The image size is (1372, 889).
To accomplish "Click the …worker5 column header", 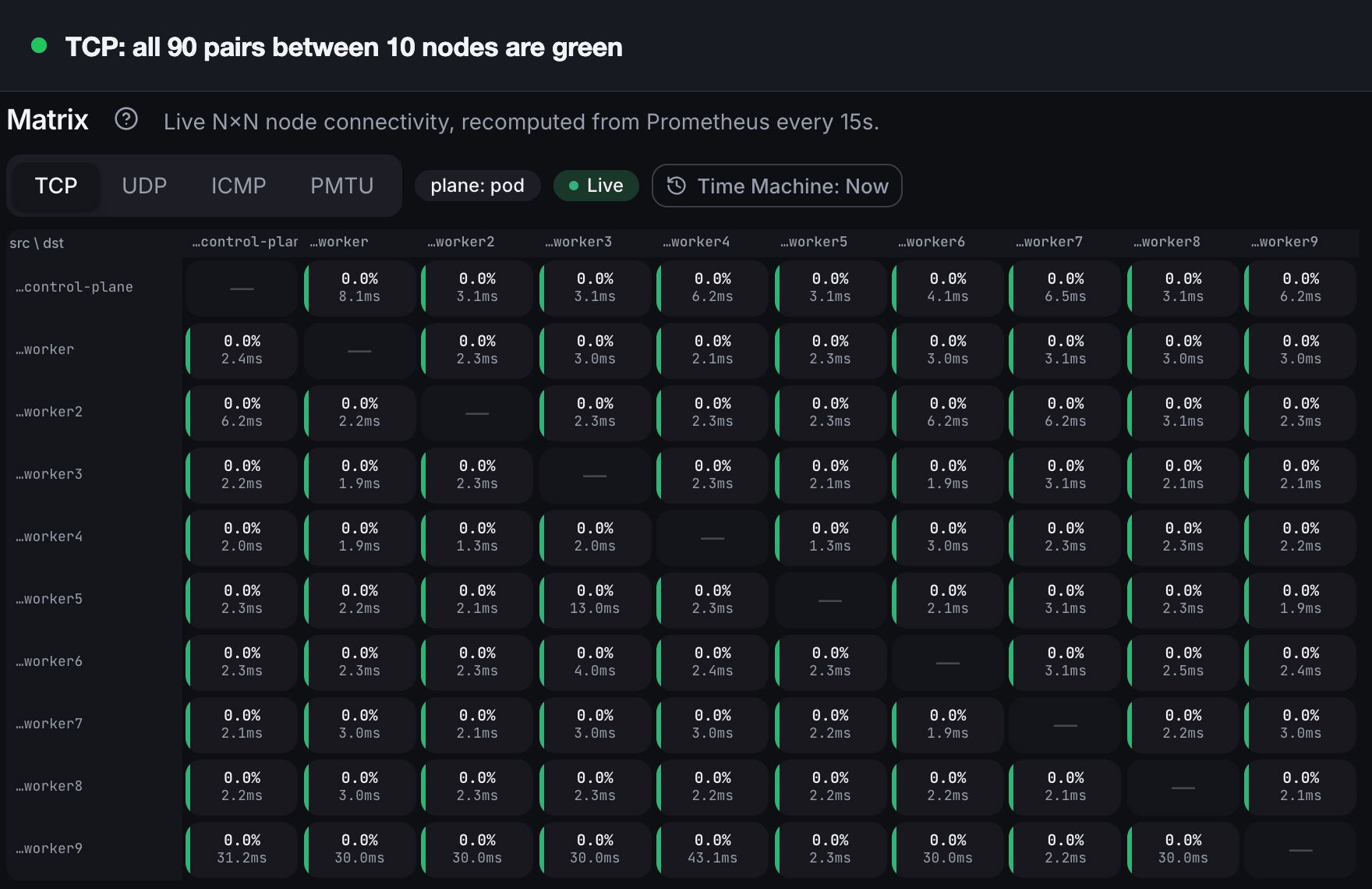I will 813,242.
